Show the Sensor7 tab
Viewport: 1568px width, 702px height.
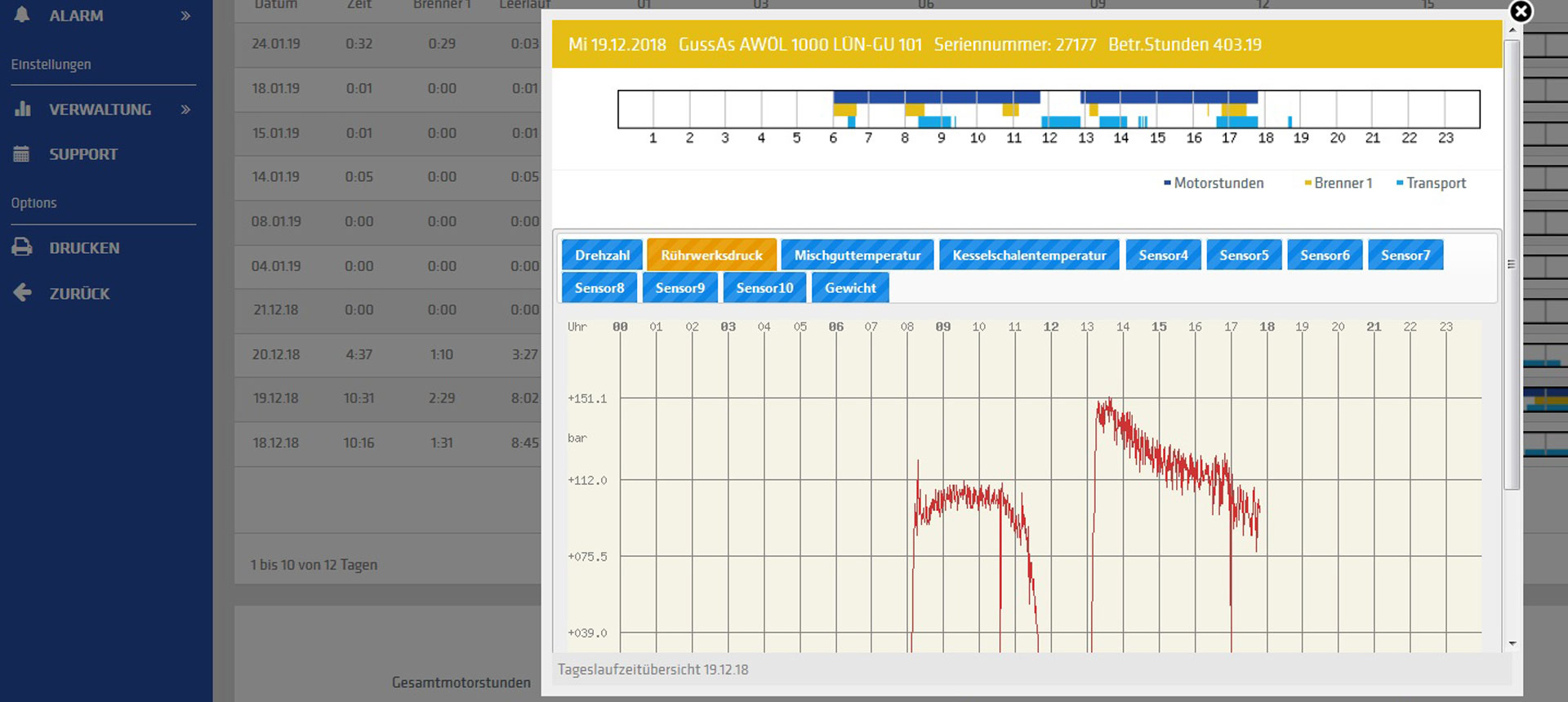pyautogui.click(x=1405, y=255)
